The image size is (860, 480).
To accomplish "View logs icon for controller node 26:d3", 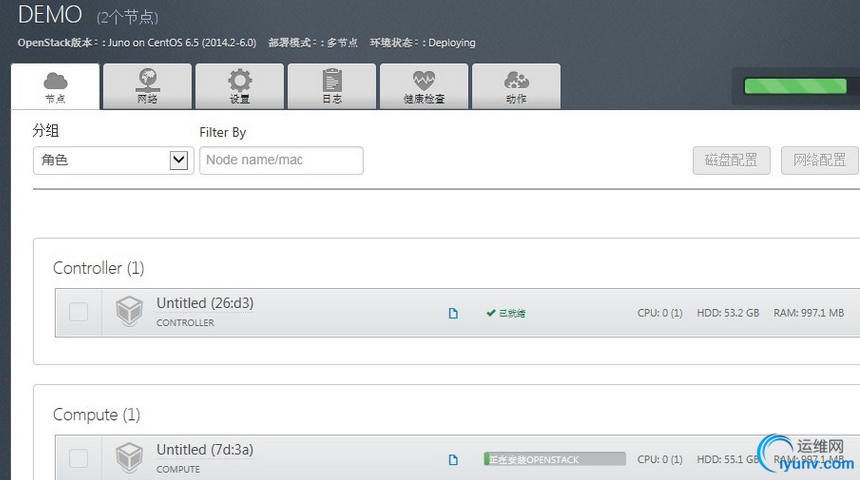I will (x=453, y=313).
